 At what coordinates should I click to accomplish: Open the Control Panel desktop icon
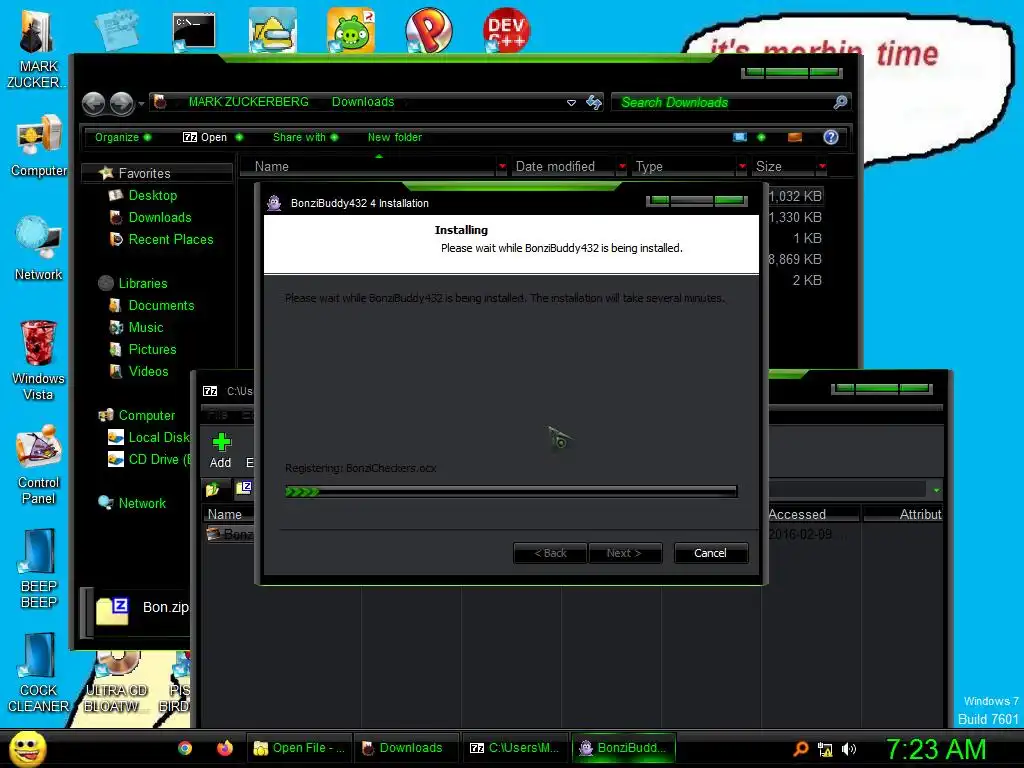tap(39, 465)
